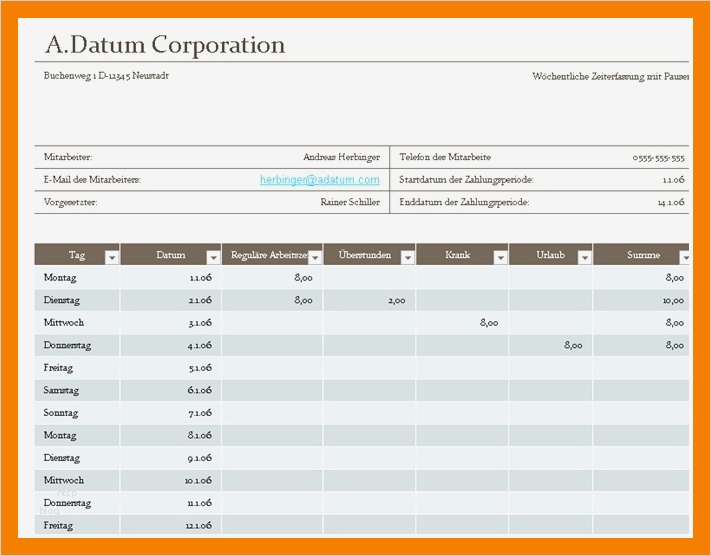This screenshot has width=711, height=556.
Task: Select the Mittwoch cell dated 3.1.06
Action: tap(77, 322)
